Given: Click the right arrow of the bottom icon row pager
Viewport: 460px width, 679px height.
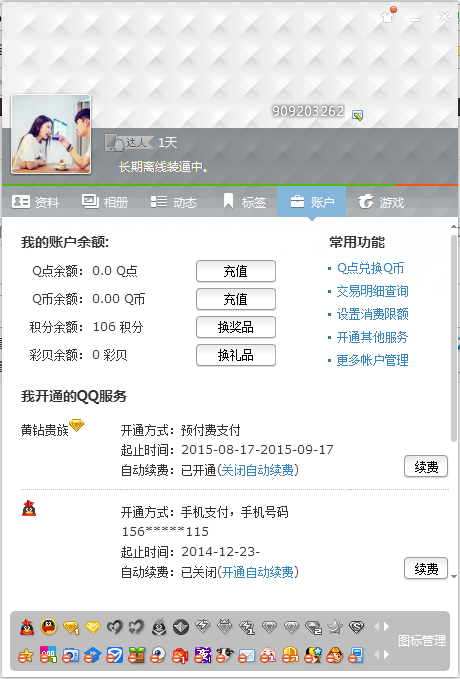Looking at the screenshot, I should coord(386,655).
